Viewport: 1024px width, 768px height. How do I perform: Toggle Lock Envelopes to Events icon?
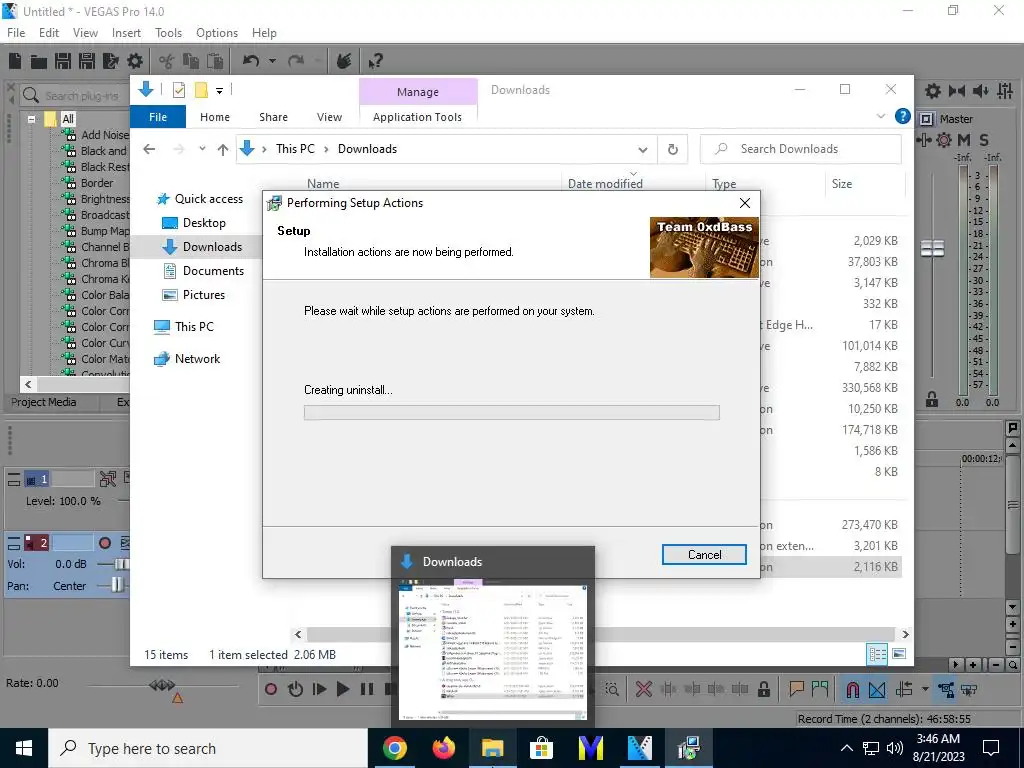pos(946,689)
